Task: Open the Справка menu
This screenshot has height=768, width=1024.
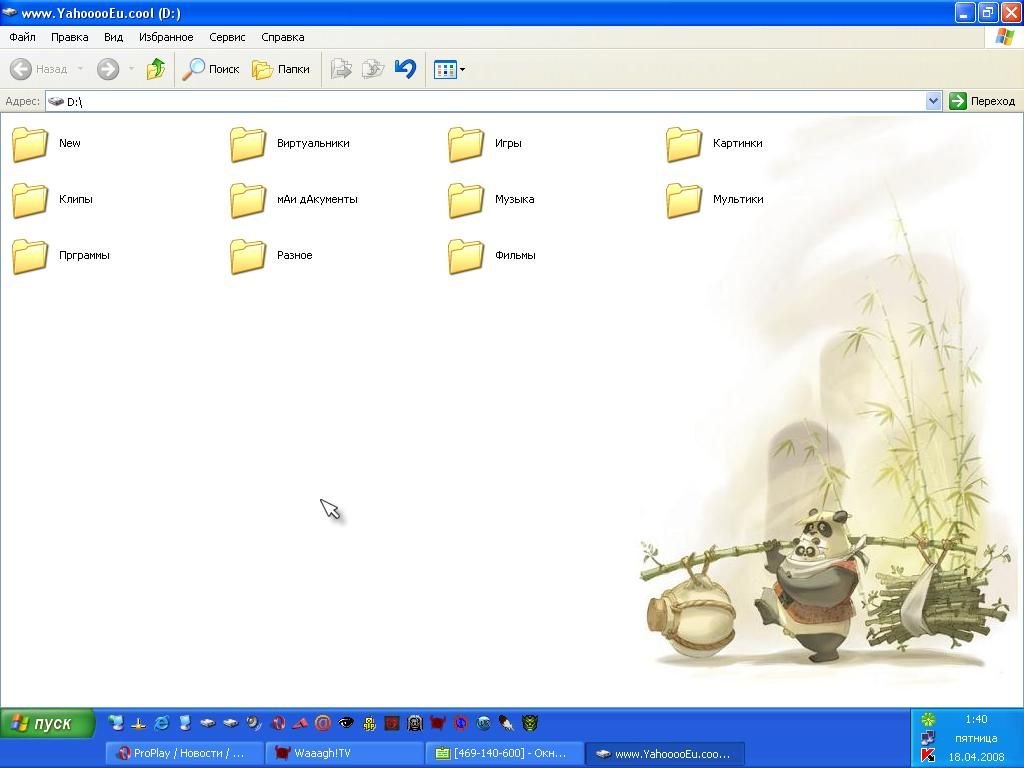Action: coord(283,37)
